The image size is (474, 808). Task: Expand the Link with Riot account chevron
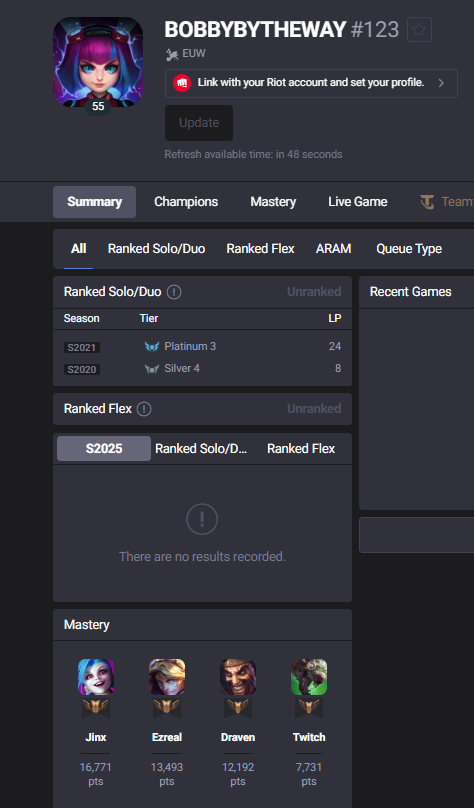point(441,83)
